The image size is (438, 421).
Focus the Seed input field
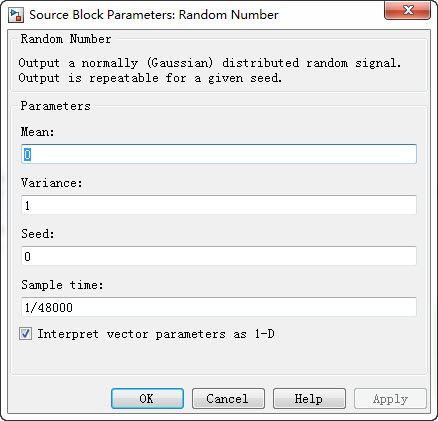pyautogui.click(x=219, y=256)
